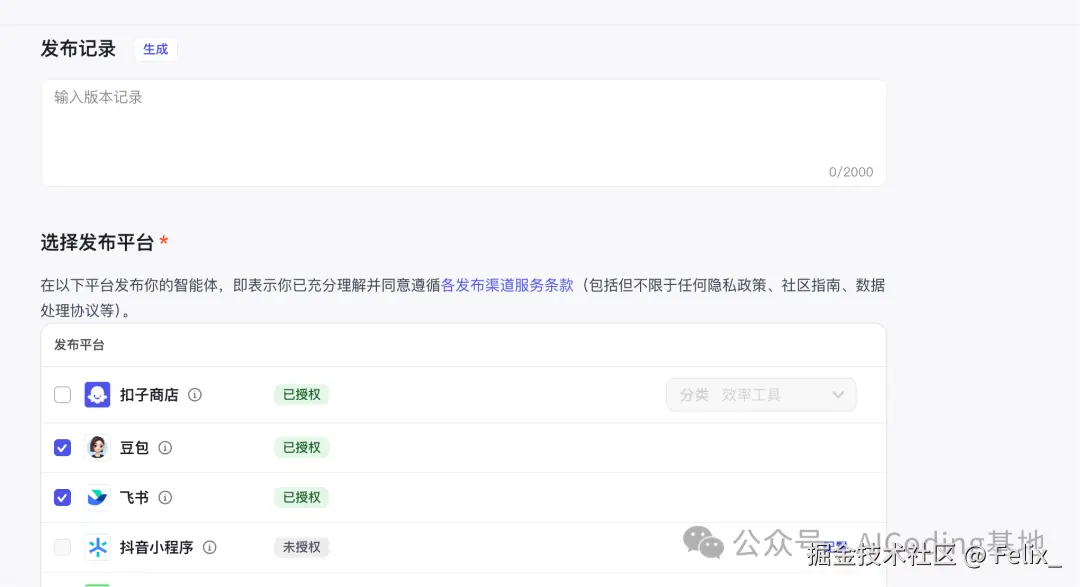Show info icon next to 豆包
This screenshot has width=1080, height=587.
165,448
